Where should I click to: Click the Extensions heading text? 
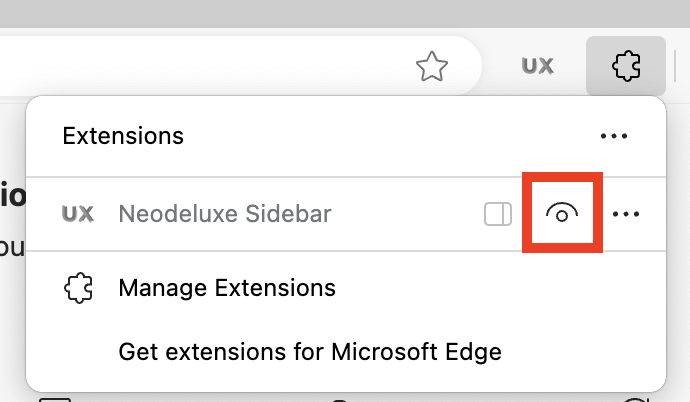[123, 136]
